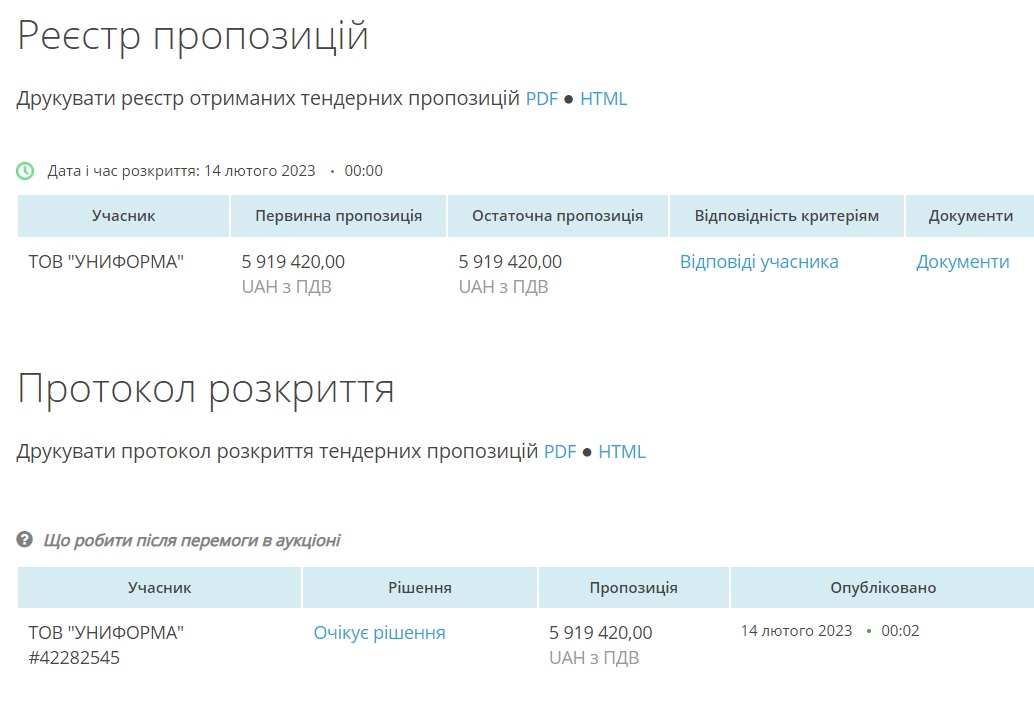This screenshot has width=1034, height=702.
Task: Open PDF of the proposals registry
Action: point(541,99)
